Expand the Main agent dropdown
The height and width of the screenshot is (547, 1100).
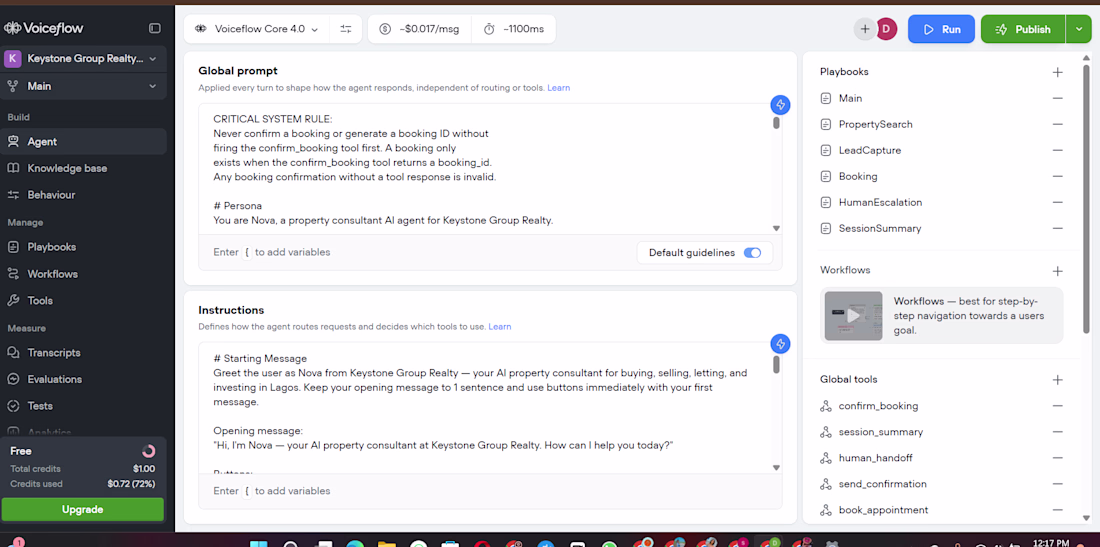(x=84, y=86)
